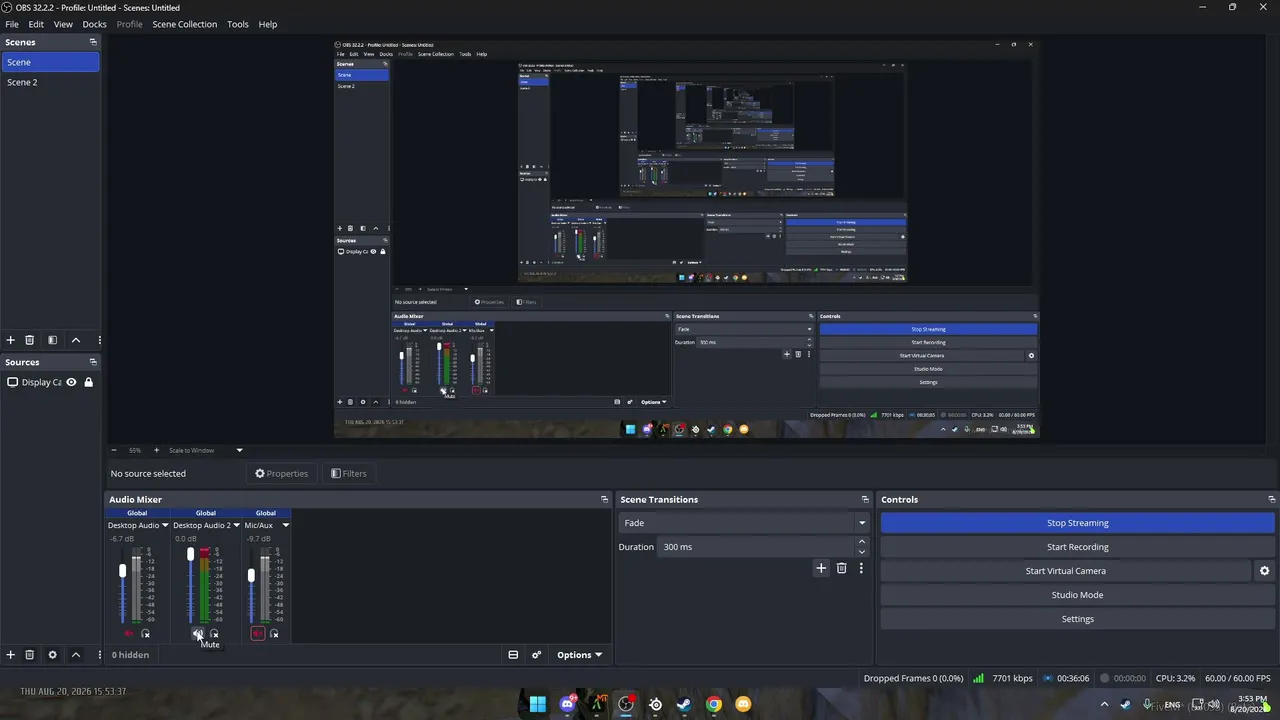
Task: Mute the Desktop Audio 2 channel
Action: point(197,634)
